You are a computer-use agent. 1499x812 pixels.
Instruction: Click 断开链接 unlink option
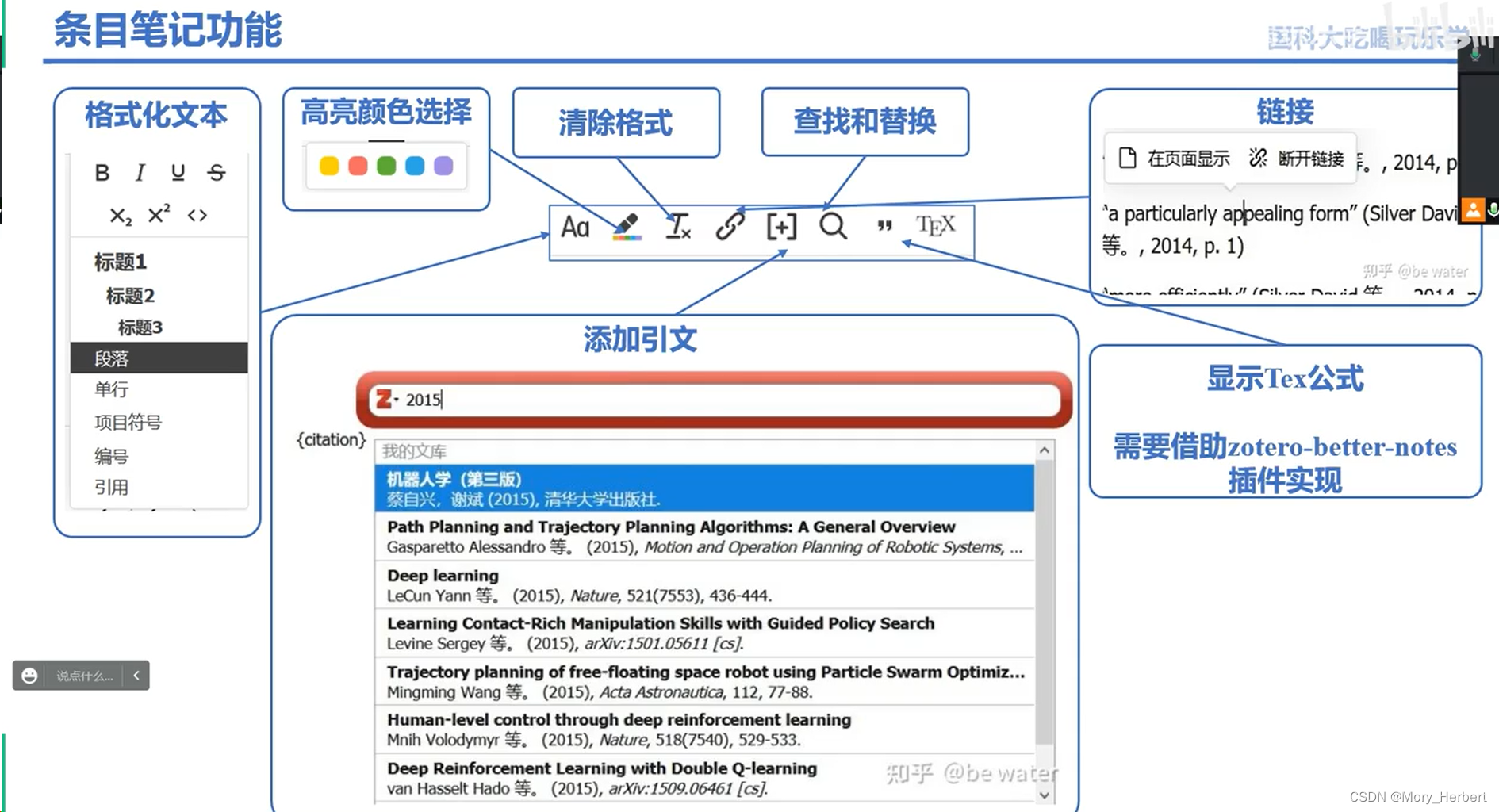point(1311,159)
